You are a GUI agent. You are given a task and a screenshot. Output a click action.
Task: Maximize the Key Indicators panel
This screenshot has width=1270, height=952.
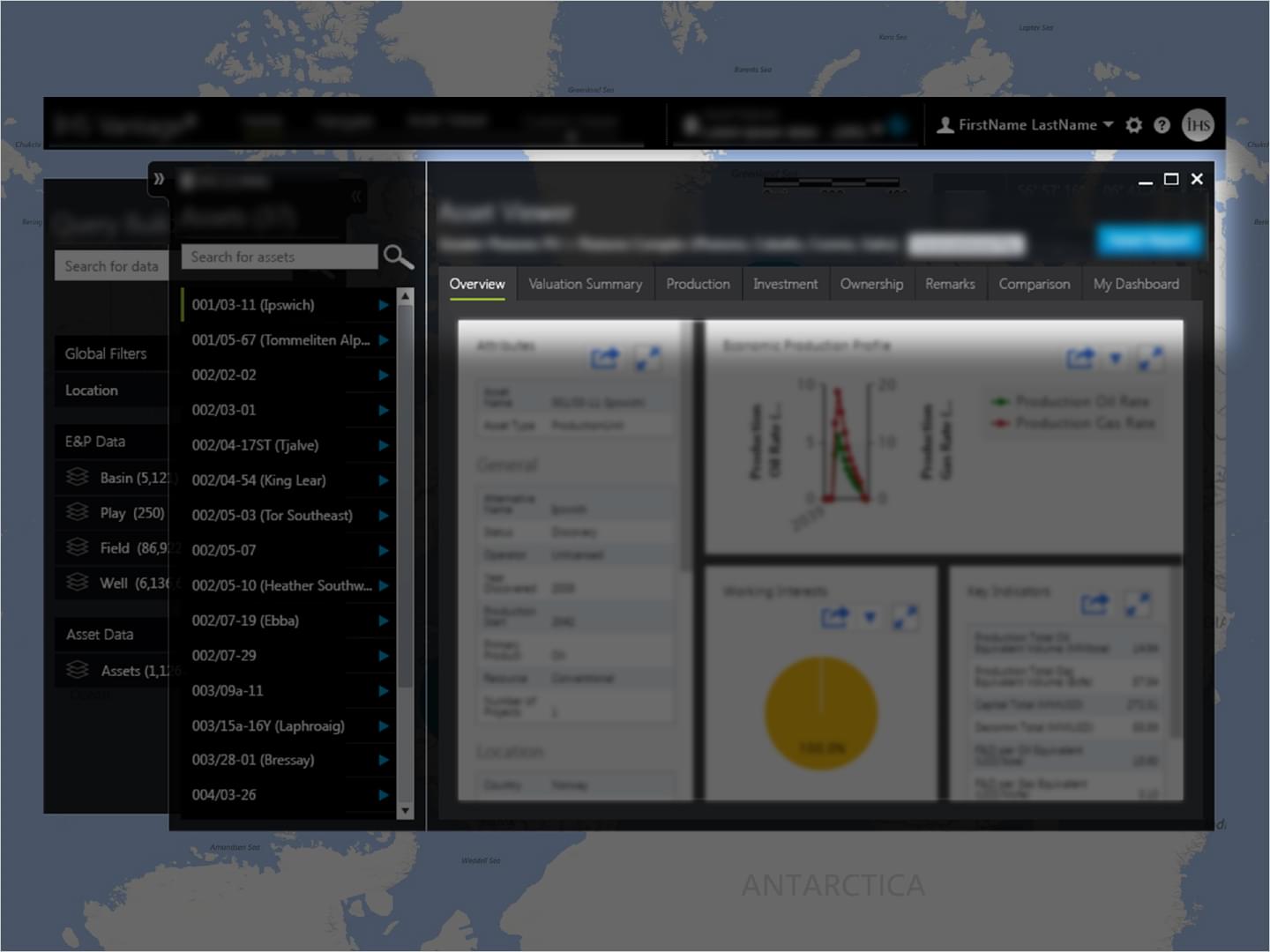point(1138,604)
